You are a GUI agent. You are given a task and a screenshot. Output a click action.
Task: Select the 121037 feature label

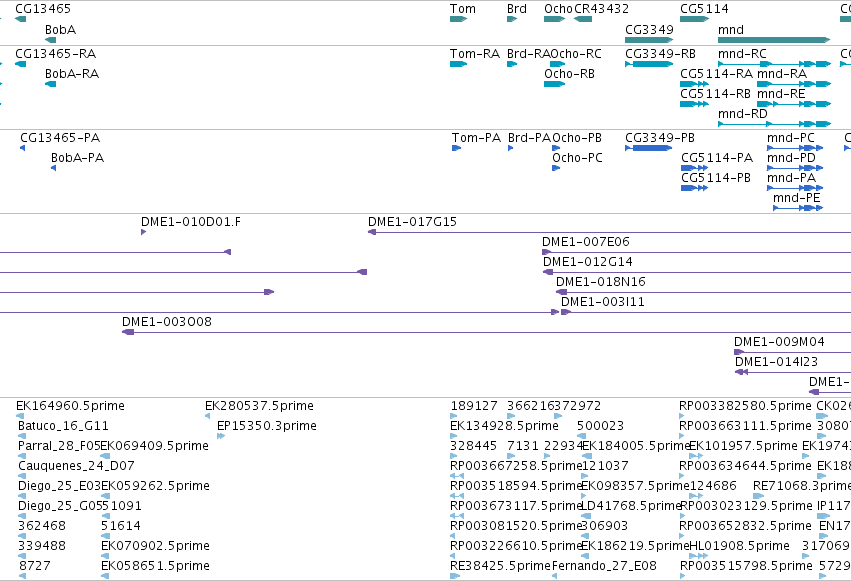[605, 467]
